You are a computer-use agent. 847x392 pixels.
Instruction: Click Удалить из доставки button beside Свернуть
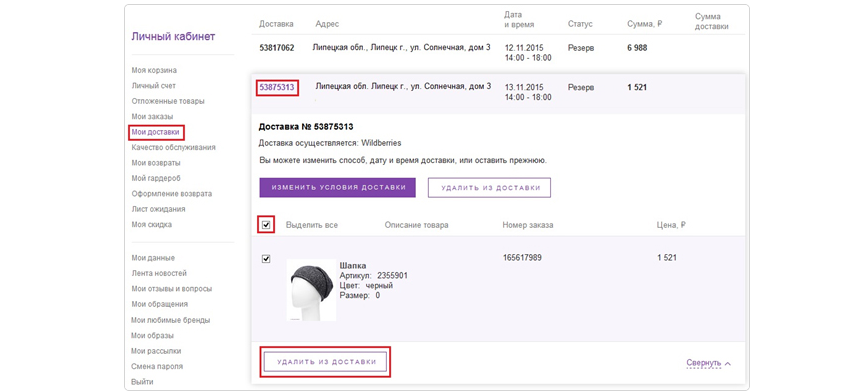(x=326, y=362)
